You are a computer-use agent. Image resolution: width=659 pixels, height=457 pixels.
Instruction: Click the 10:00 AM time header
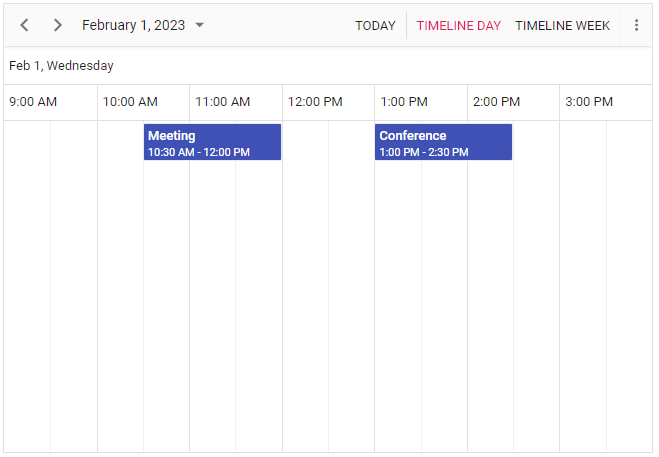(x=130, y=102)
